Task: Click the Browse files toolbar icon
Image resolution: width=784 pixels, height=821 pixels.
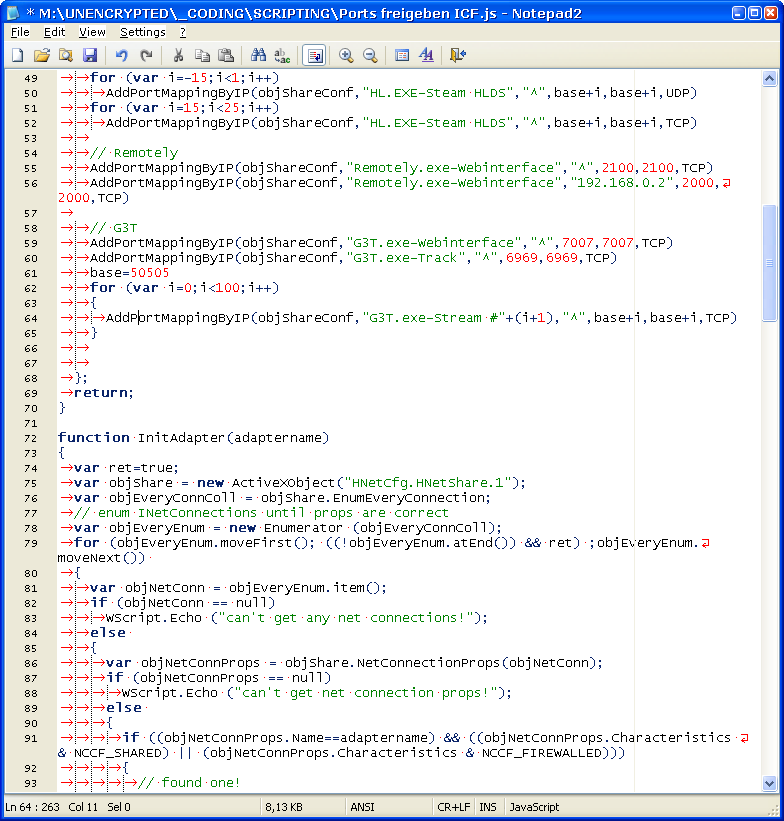Action: [x=66, y=55]
